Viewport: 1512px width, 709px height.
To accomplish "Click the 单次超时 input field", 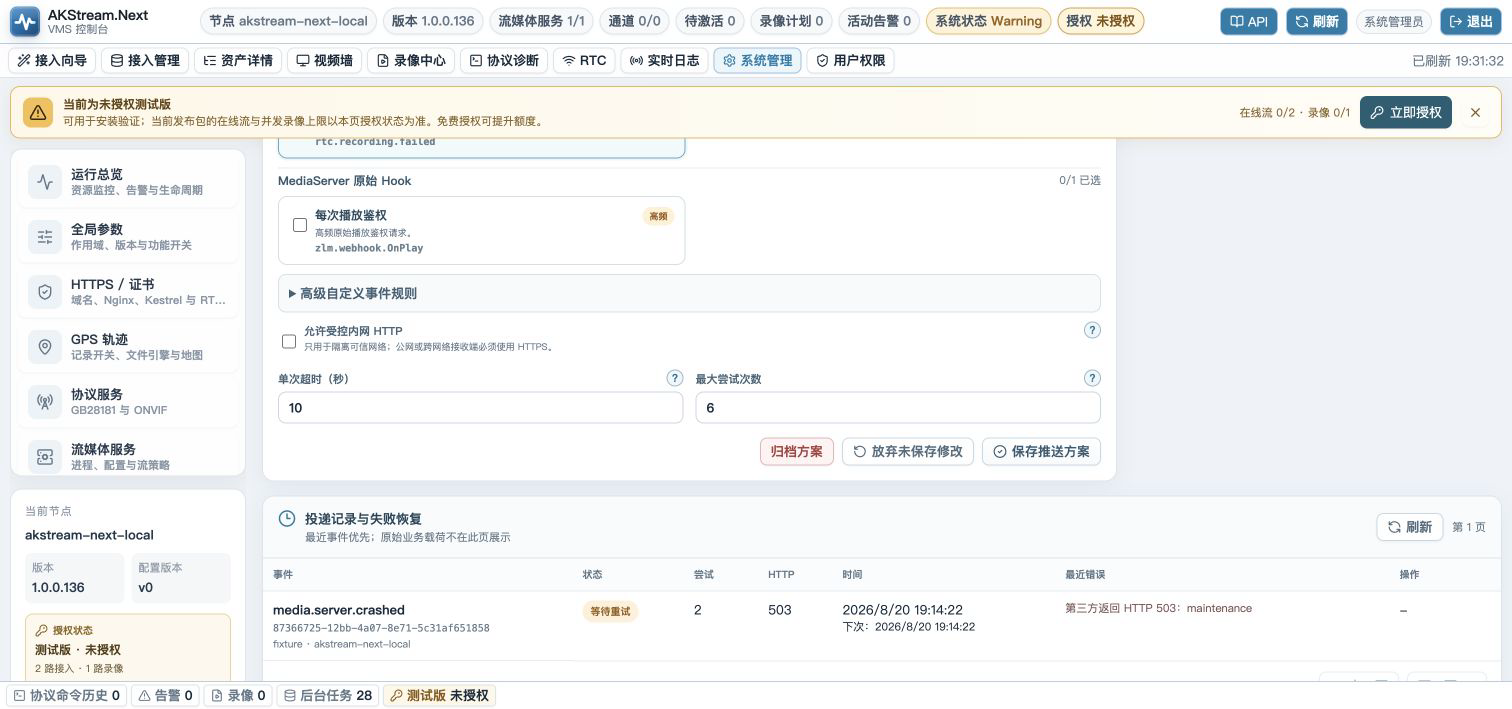I will (x=480, y=407).
